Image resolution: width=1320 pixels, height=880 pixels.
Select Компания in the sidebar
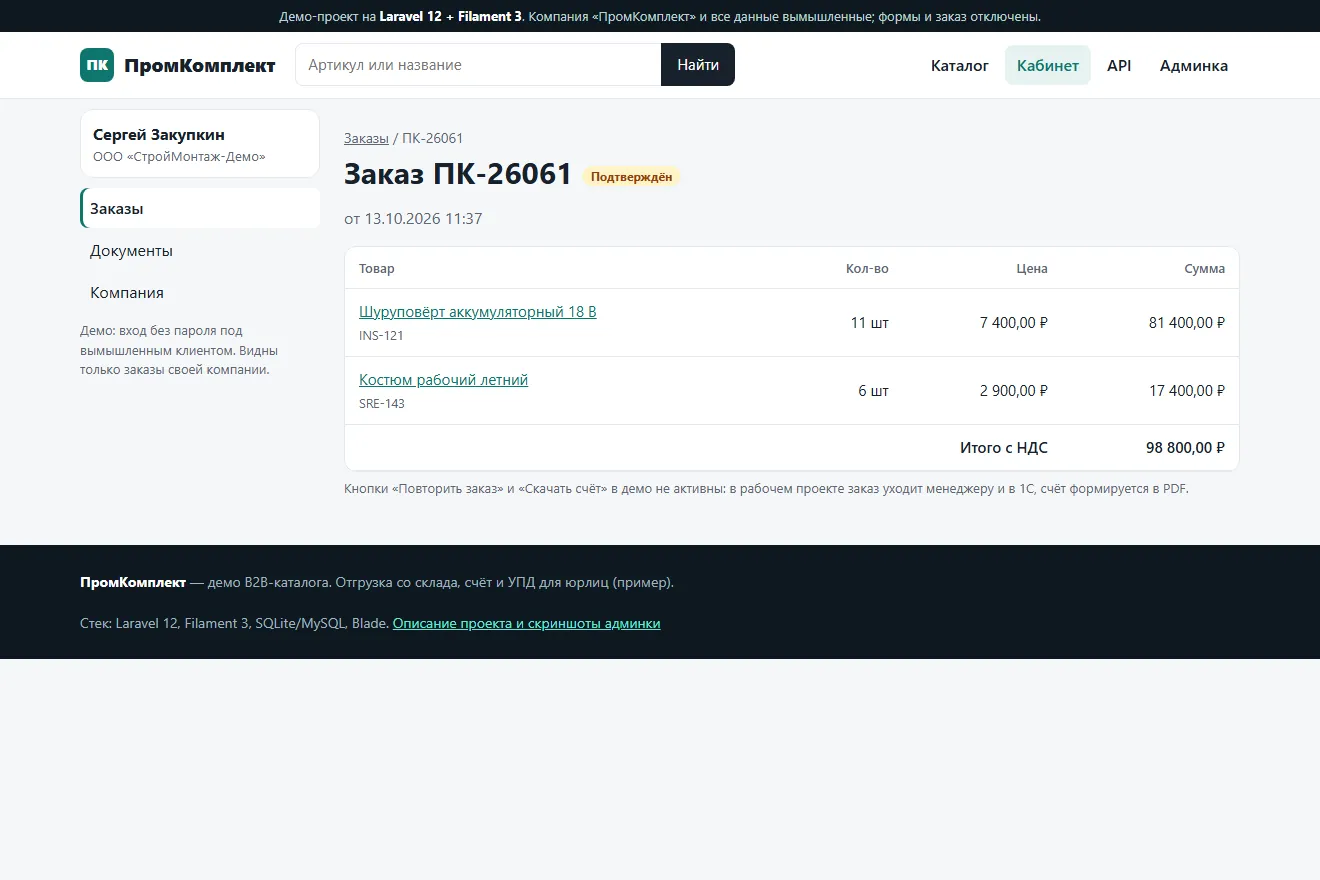pyautogui.click(x=200, y=293)
